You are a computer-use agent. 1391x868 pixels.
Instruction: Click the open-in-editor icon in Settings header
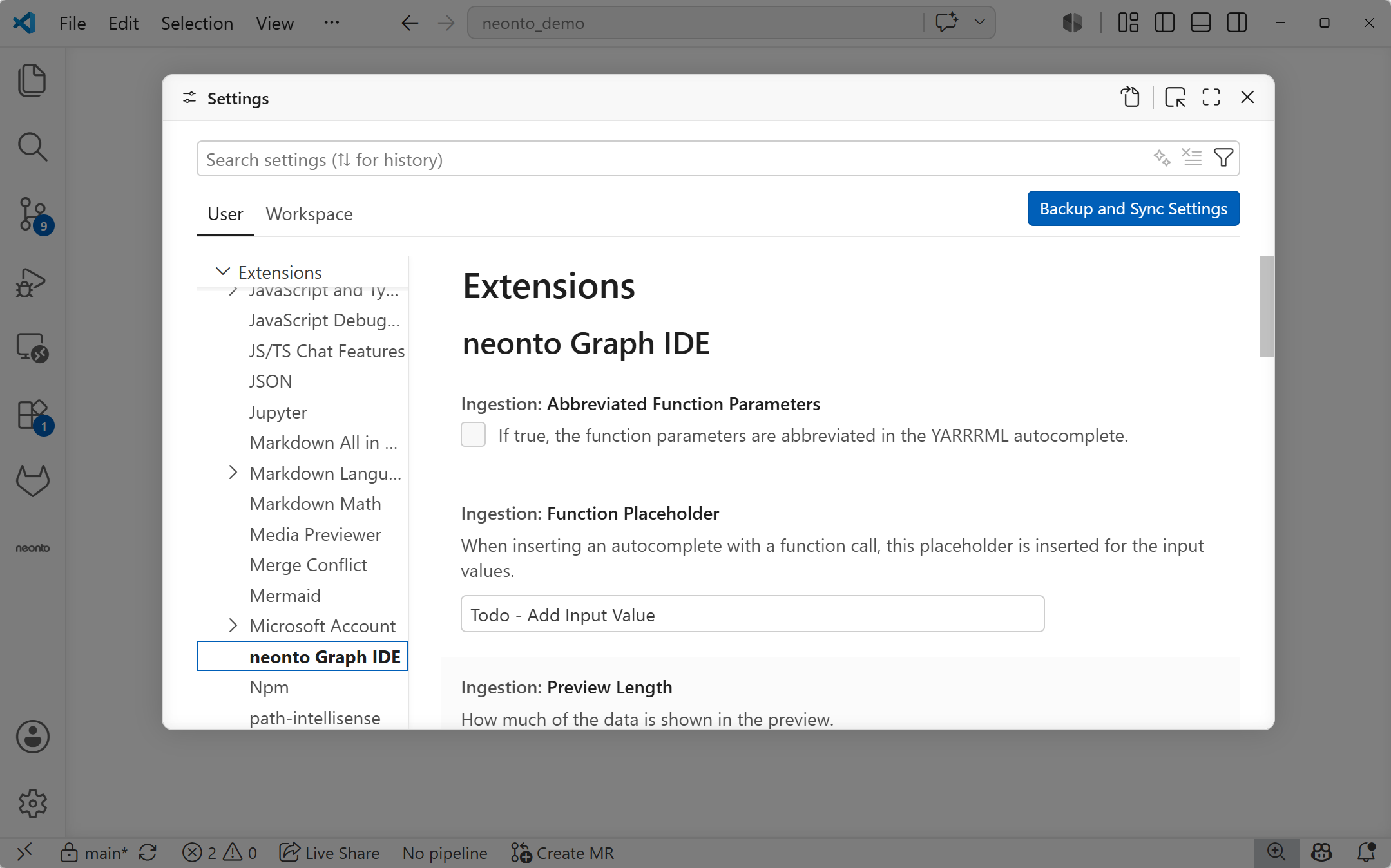pos(1175,97)
